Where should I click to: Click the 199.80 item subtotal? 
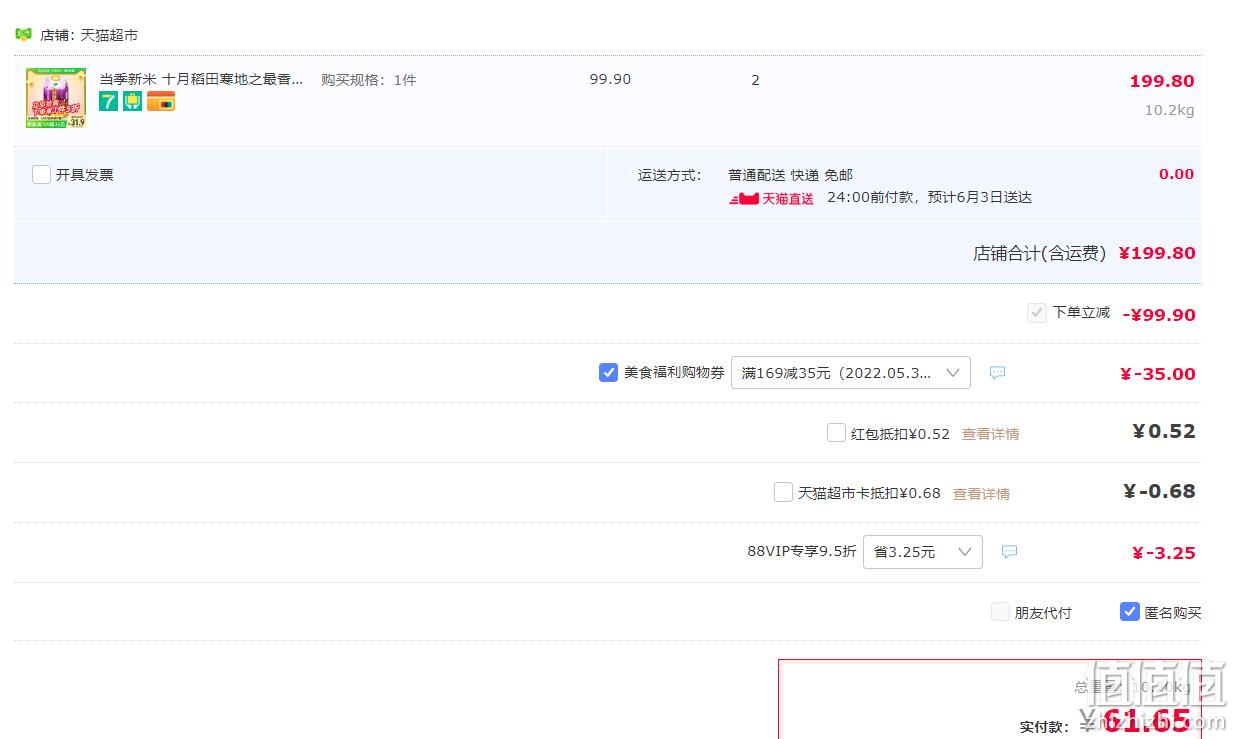pyautogui.click(x=1161, y=82)
